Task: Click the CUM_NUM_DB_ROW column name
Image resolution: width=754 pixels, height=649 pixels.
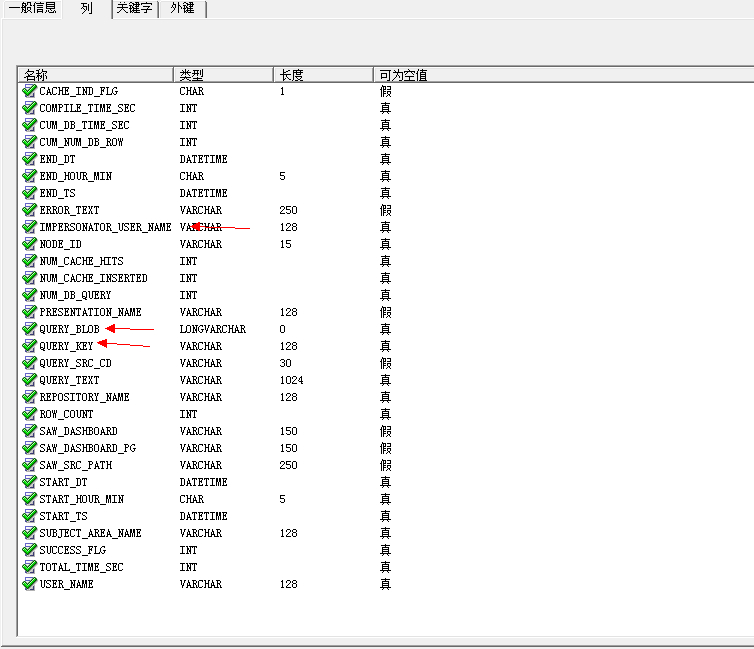Action: (81, 142)
